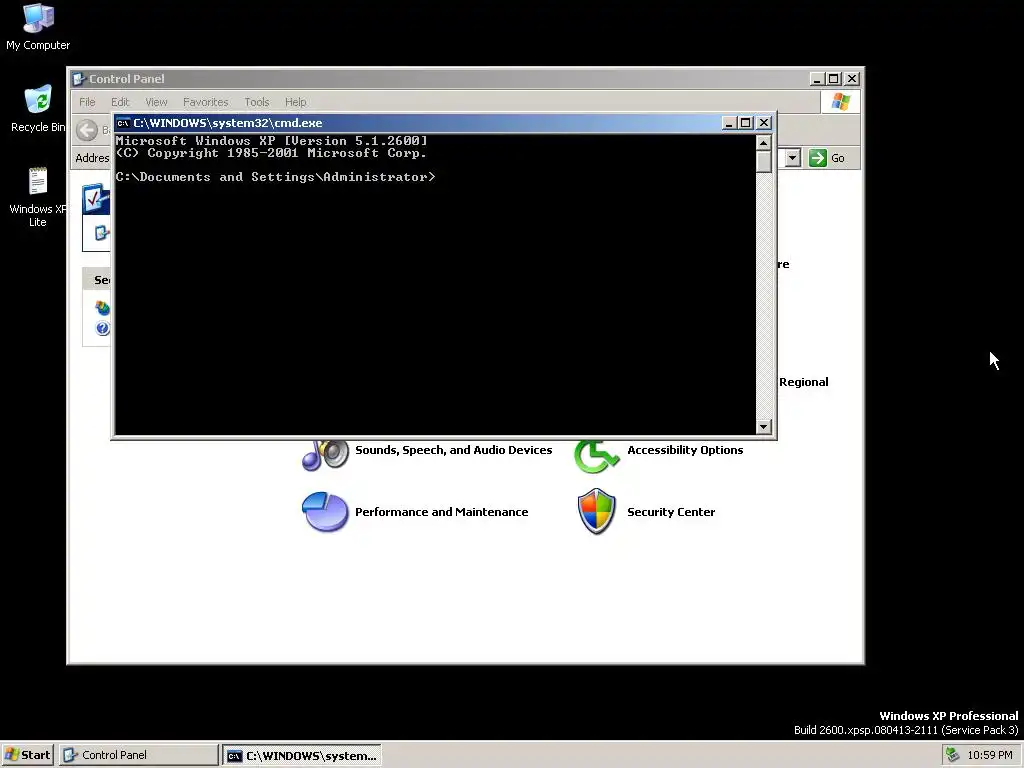The height and width of the screenshot is (768, 1024).
Task: Click the partially hidden Regional category text
Action: tap(803, 382)
